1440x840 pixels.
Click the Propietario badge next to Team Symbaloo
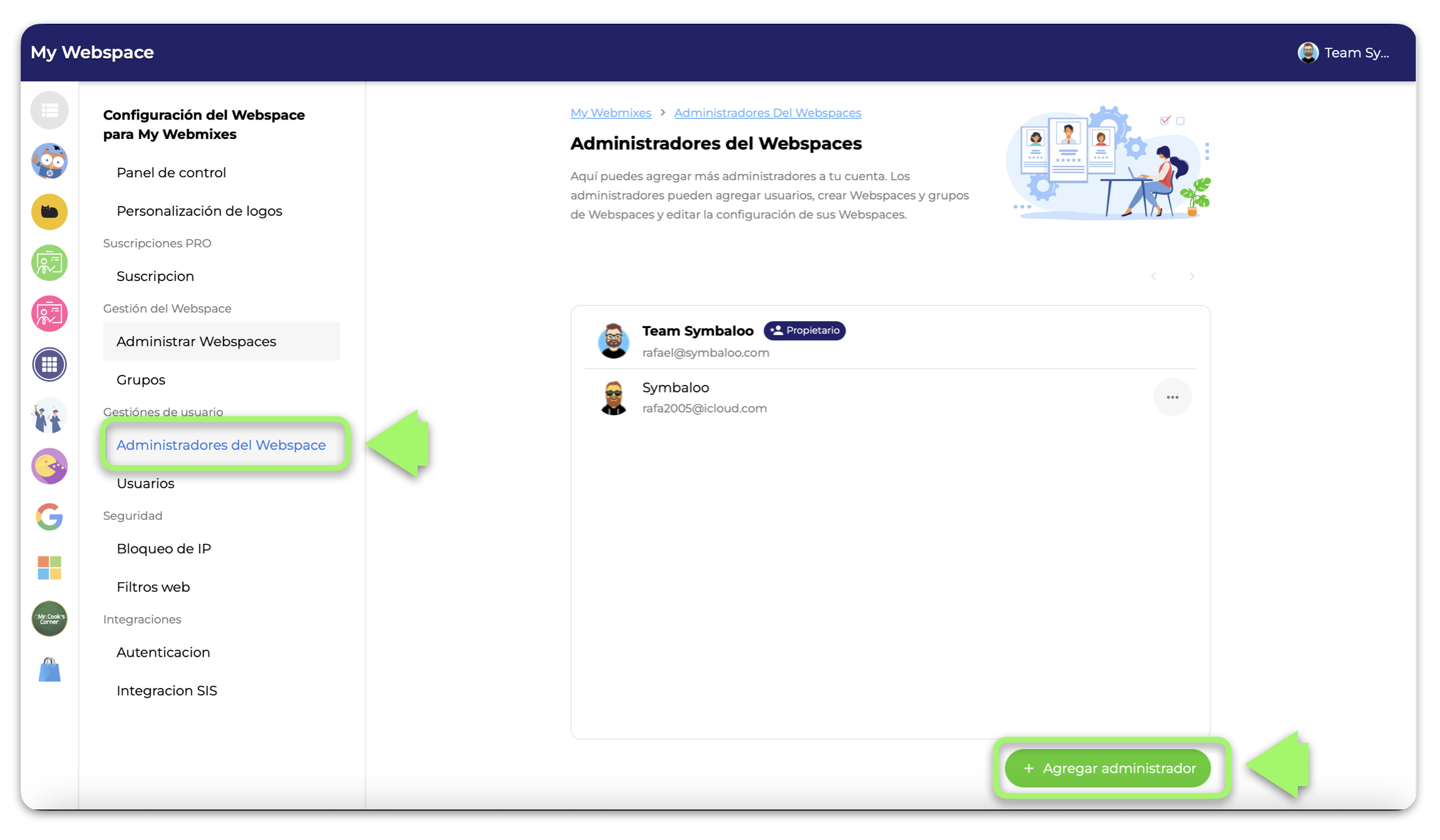[805, 330]
